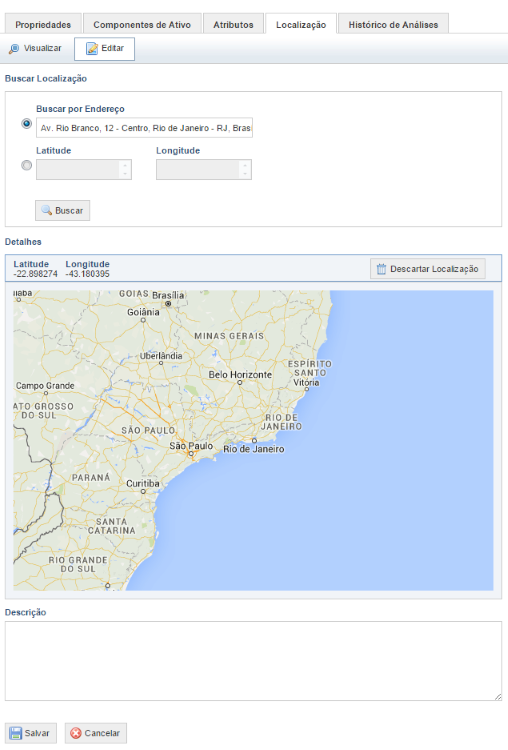Click inside the Descrição text area
The height and width of the screenshot is (750, 508).
(x=254, y=661)
